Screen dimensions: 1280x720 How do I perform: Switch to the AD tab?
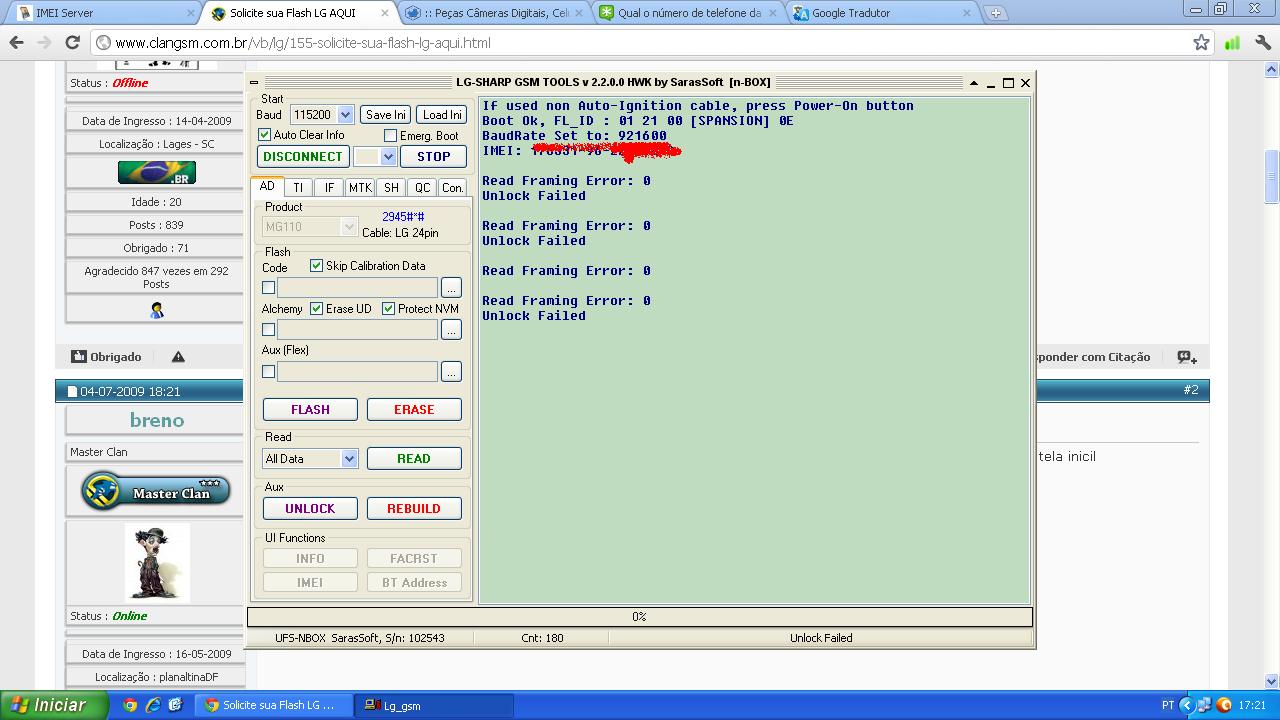[267, 186]
